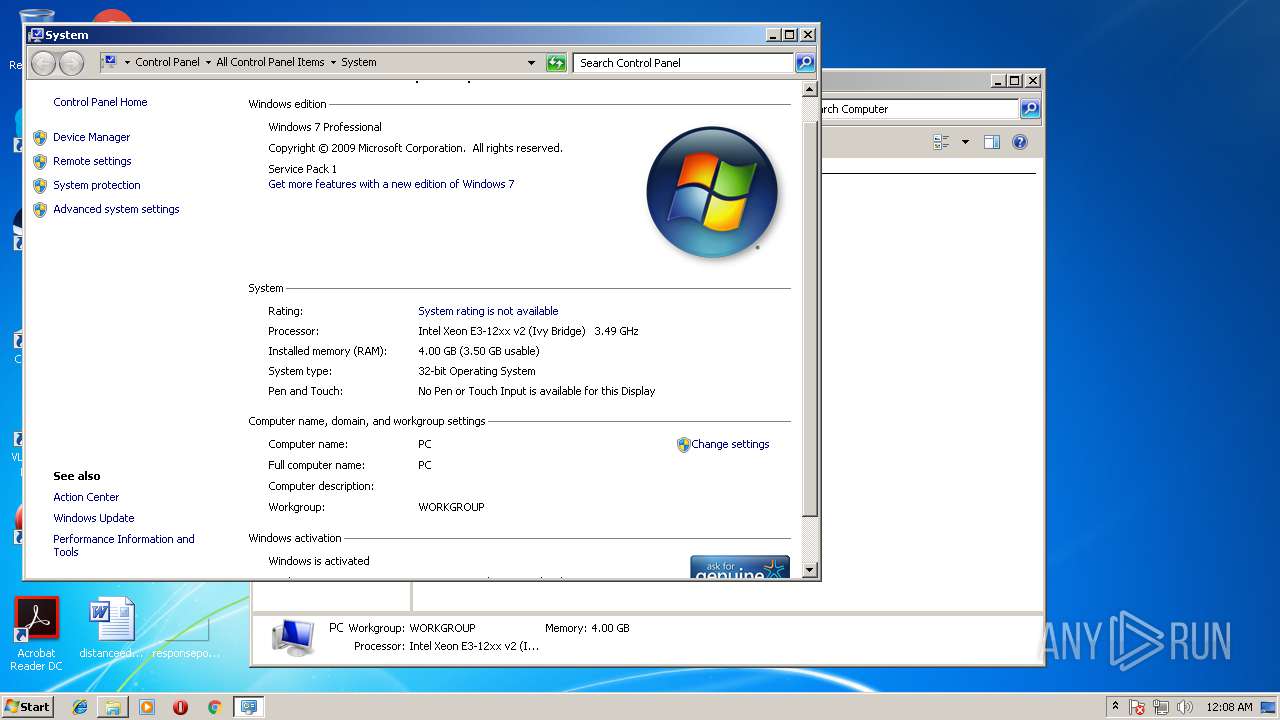Click the Search Control Panel magnifier
Image resolution: width=1280 pixels, height=720 pixels.
pos(805,63)
